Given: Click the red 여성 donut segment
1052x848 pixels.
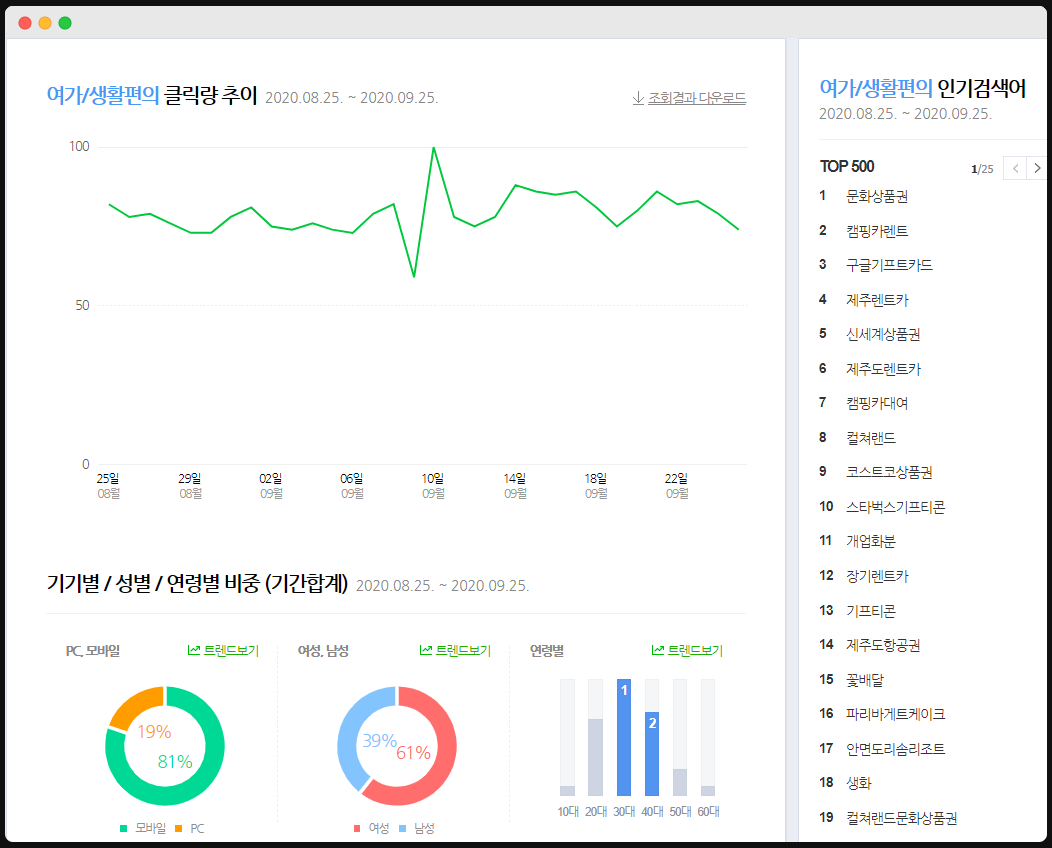Looking at the screenshot, I should click(x=443, y=758).
